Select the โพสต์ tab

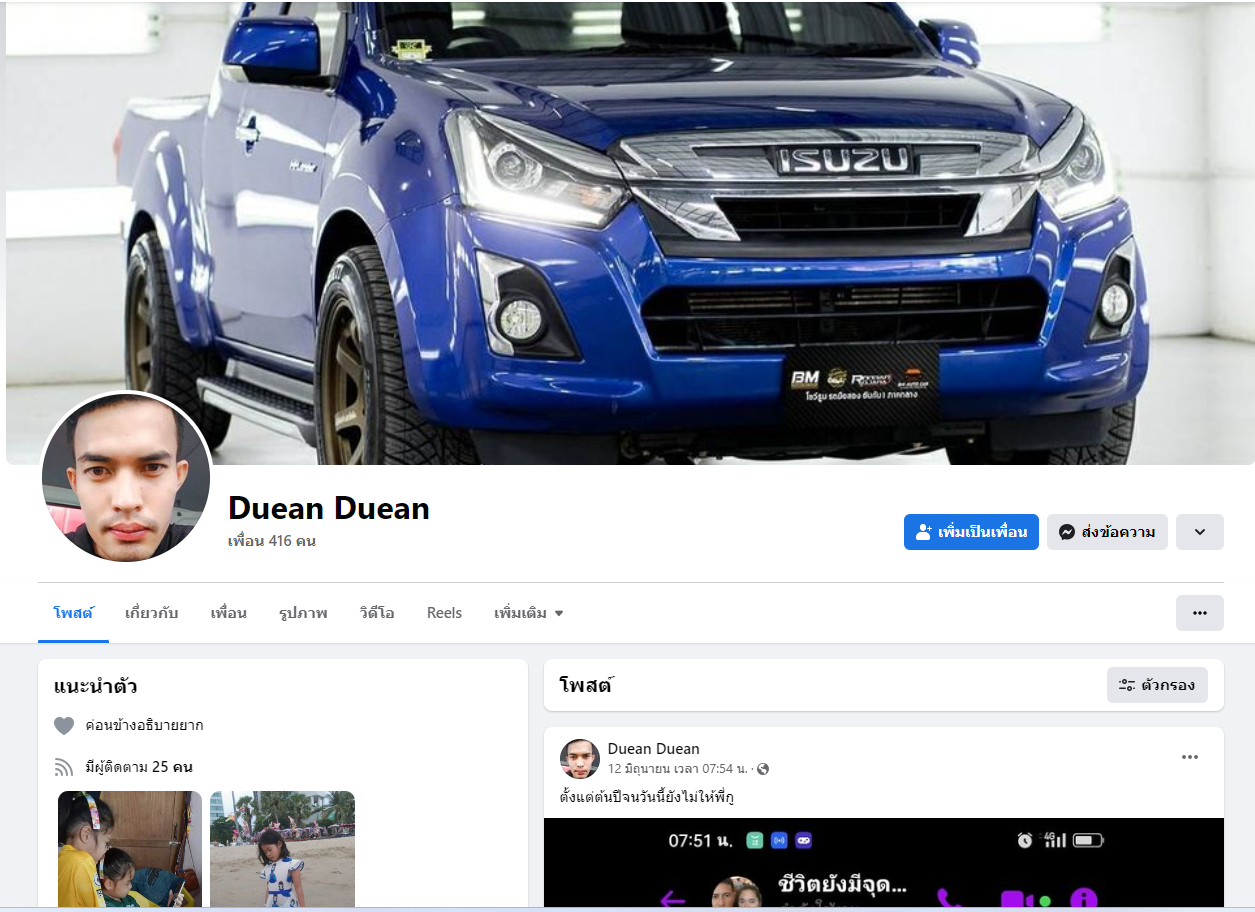tap(73, 613)
